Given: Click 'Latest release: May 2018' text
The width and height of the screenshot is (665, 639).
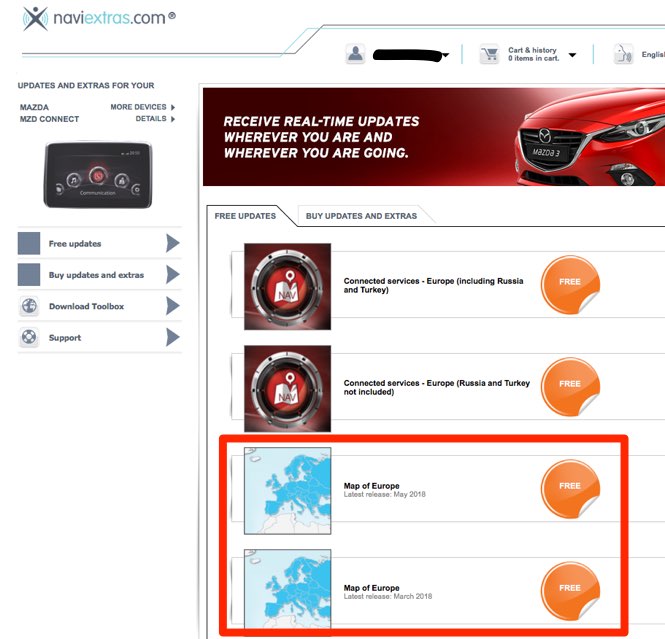Looking at the screenshot, I should point(385,494).
